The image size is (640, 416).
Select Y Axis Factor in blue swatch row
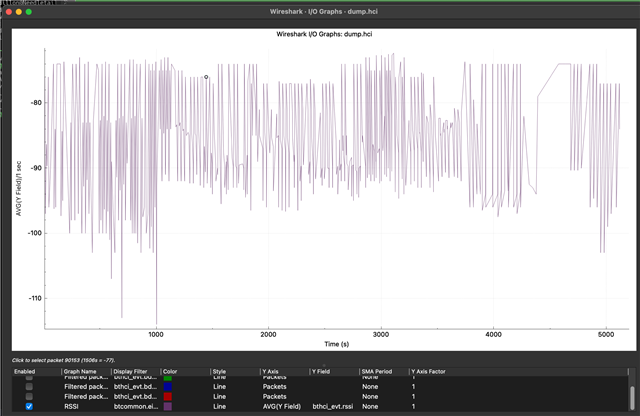pos(413,386)
